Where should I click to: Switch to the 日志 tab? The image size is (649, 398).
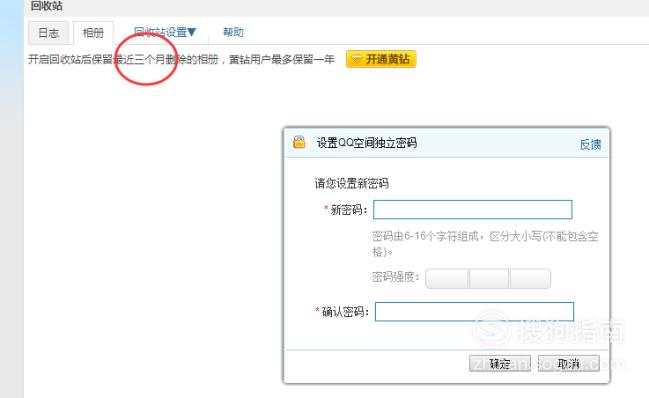[48, 33]
